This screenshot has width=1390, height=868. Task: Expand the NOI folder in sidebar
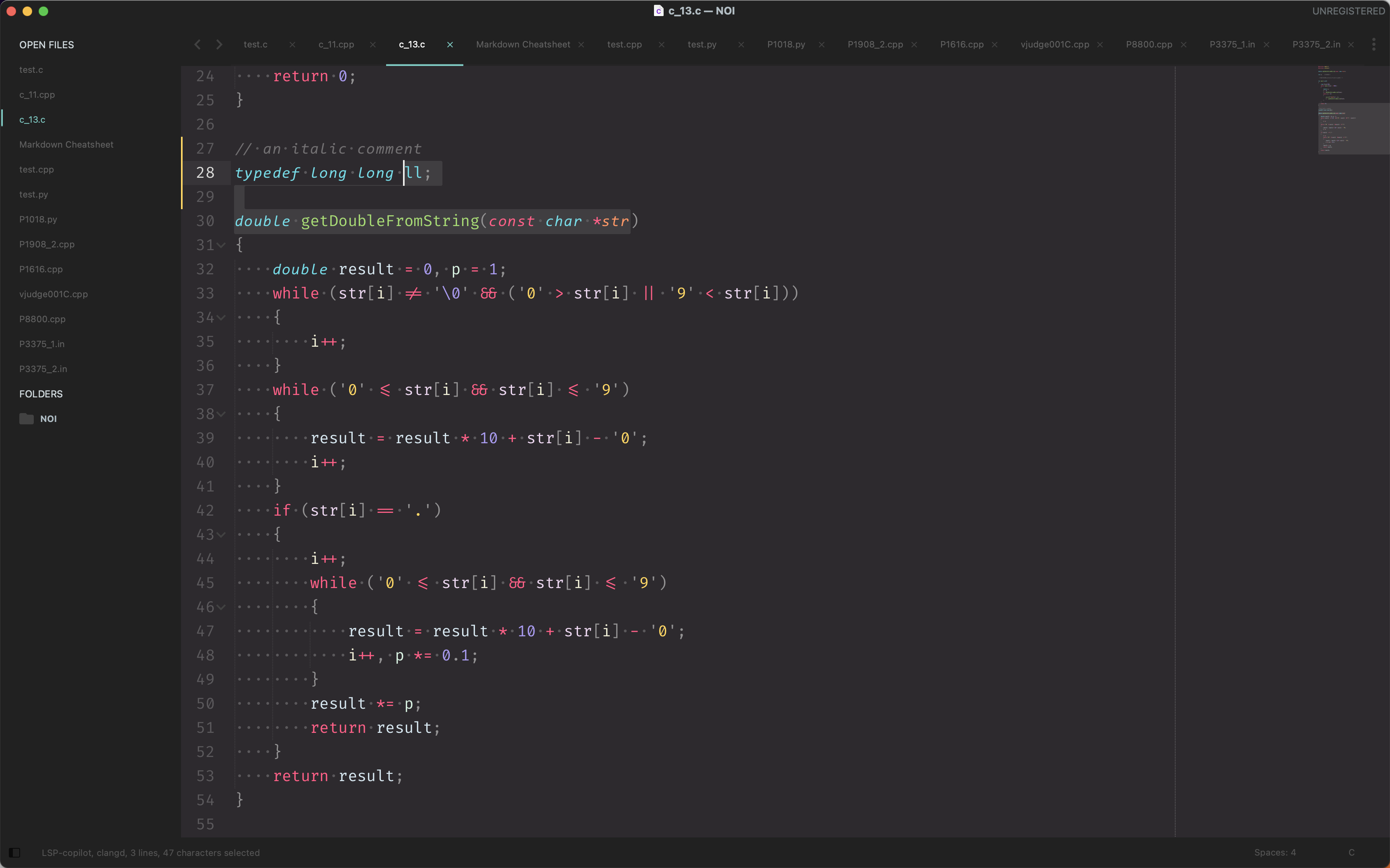point(48,419)
